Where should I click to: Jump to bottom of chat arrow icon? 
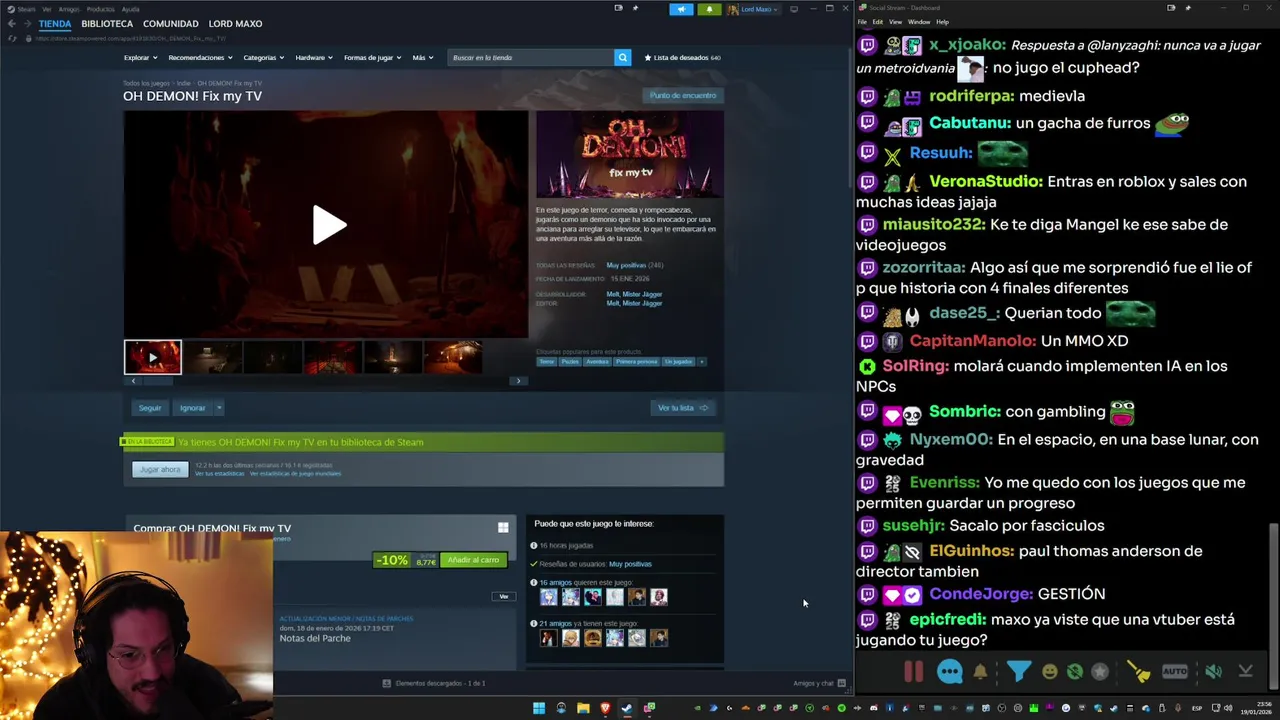[1245, 671]
